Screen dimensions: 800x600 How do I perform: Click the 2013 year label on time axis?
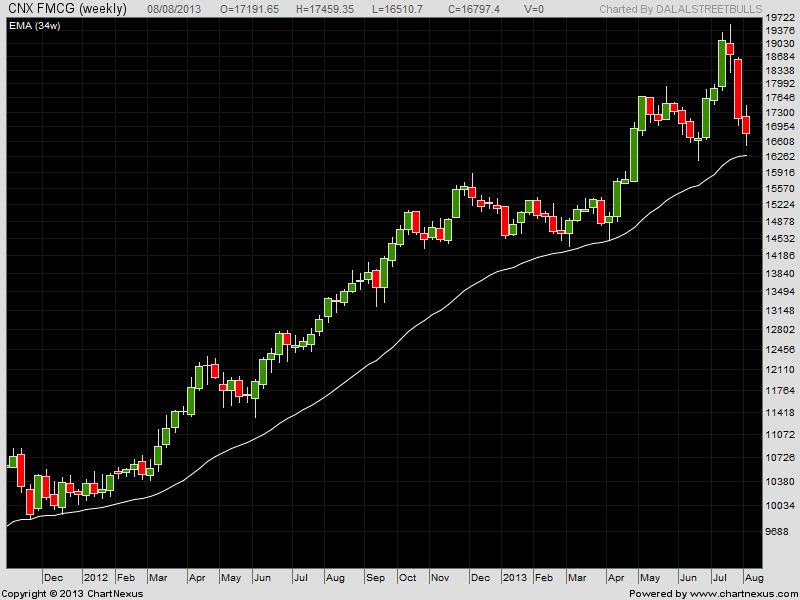point(514,578)
